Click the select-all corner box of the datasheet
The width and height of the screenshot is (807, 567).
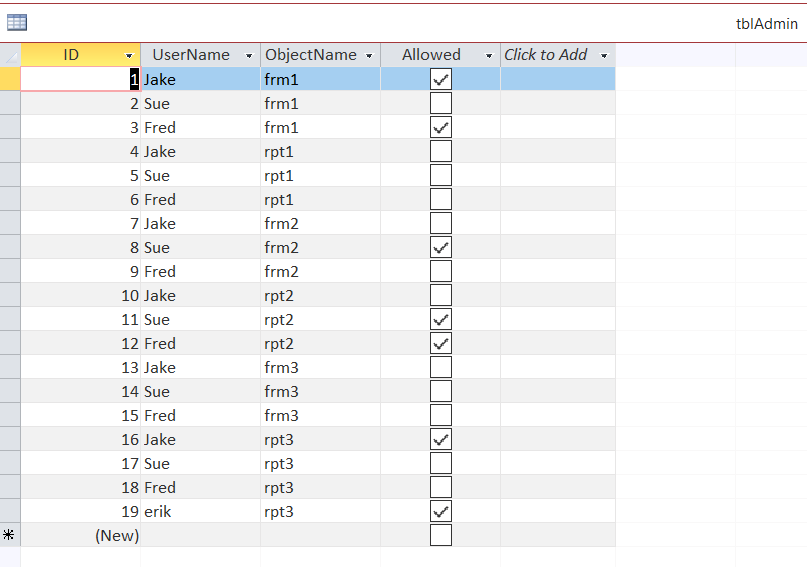click(10, 55)
